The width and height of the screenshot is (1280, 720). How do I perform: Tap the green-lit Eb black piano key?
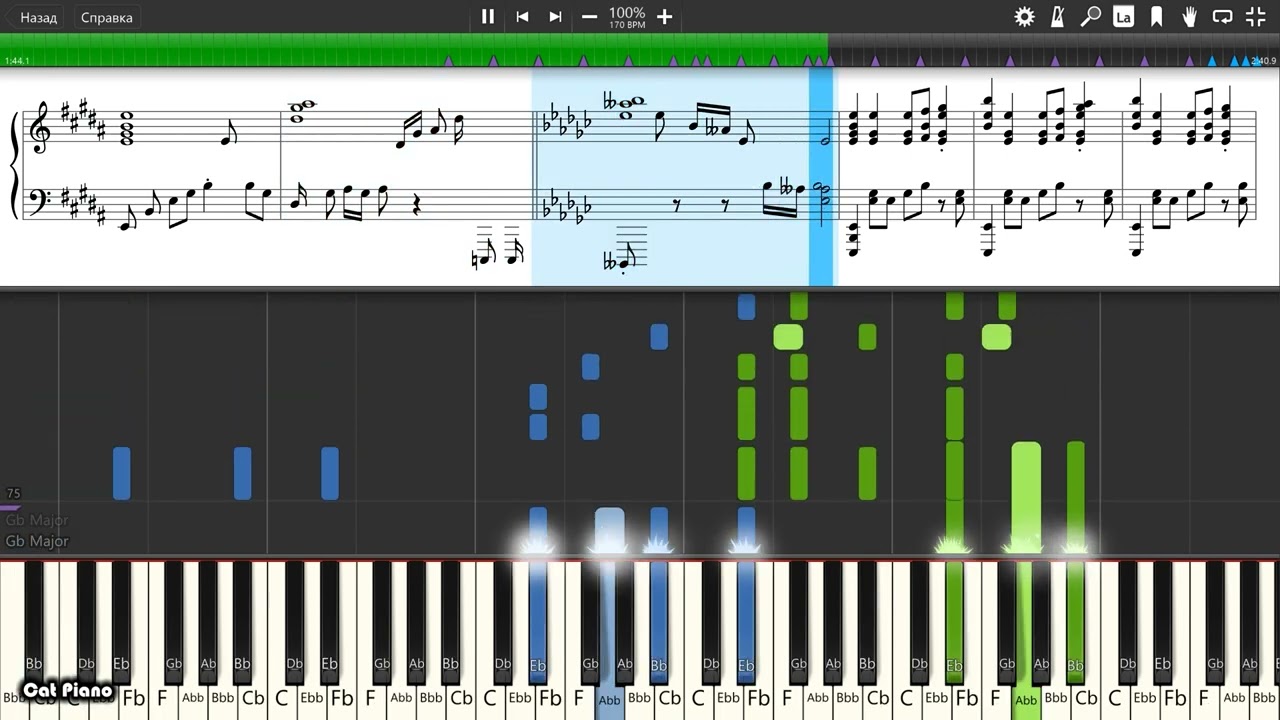pos(954,620)
